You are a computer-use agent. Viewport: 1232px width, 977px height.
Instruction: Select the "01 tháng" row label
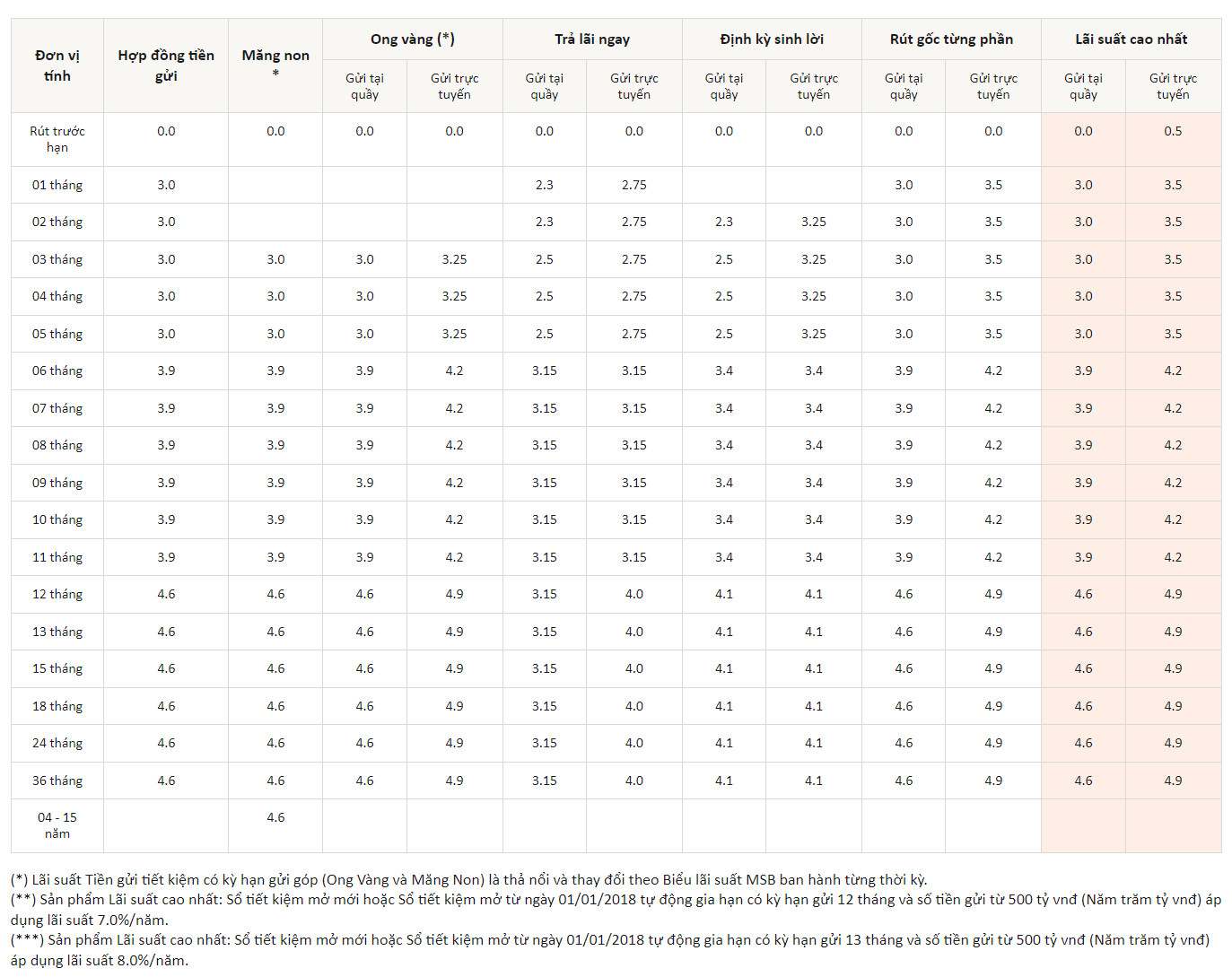click(x=57, y=185)
